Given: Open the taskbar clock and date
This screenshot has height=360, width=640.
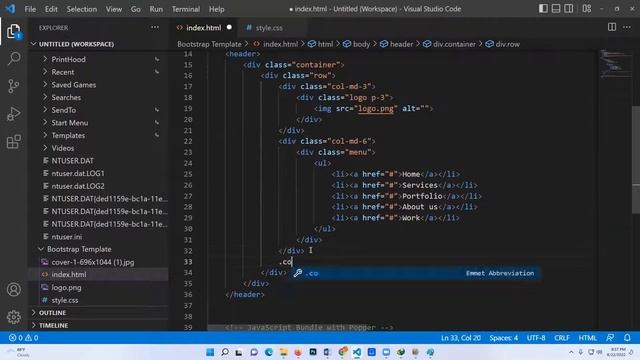Looking at the screenshot, I should click(616, 352).
